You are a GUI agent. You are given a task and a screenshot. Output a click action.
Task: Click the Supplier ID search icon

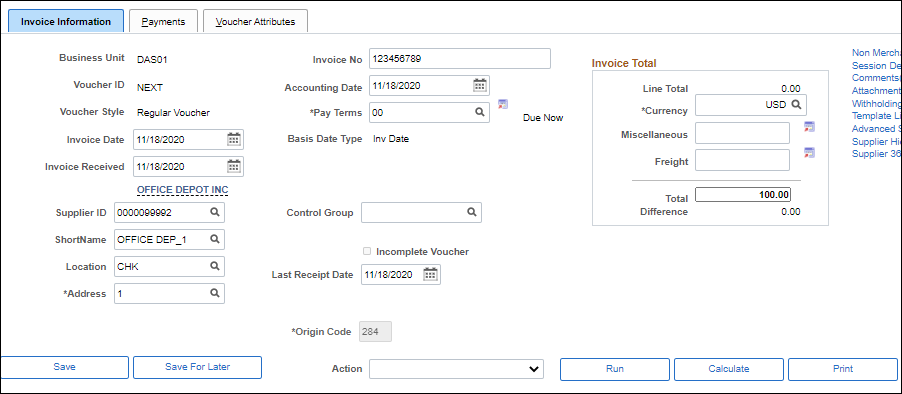(x=214, y=212)
